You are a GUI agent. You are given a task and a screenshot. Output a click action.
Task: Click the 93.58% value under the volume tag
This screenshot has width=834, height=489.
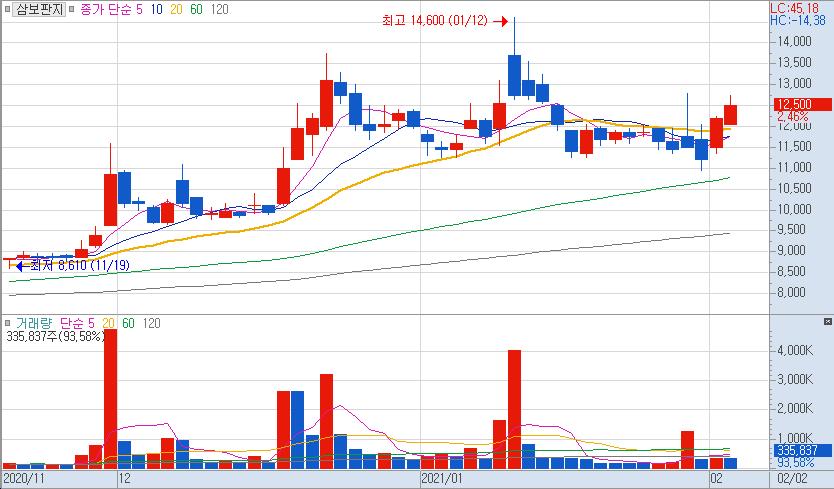796,462
